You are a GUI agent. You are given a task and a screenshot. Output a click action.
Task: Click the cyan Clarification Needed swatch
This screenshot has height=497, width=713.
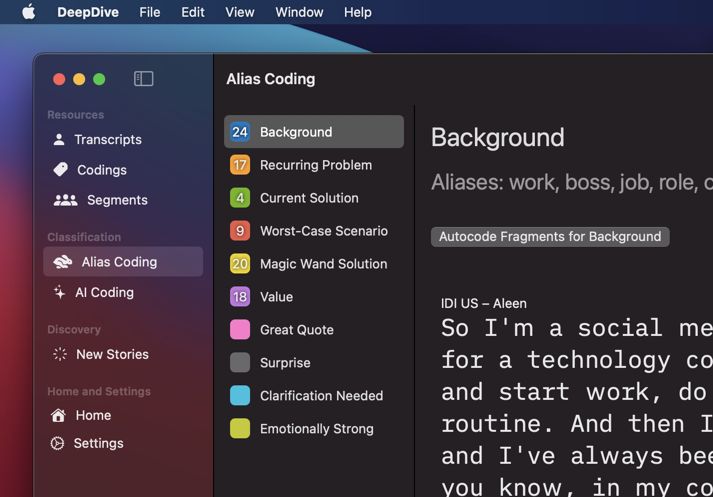click(x=240, y=396)
